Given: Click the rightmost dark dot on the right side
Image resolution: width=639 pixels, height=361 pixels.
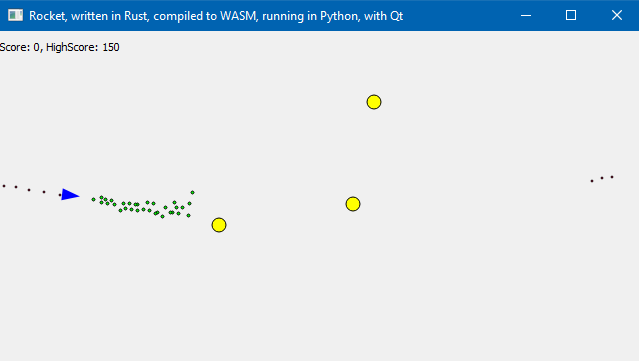Looking at the screenshot, I should pos(612,177).
